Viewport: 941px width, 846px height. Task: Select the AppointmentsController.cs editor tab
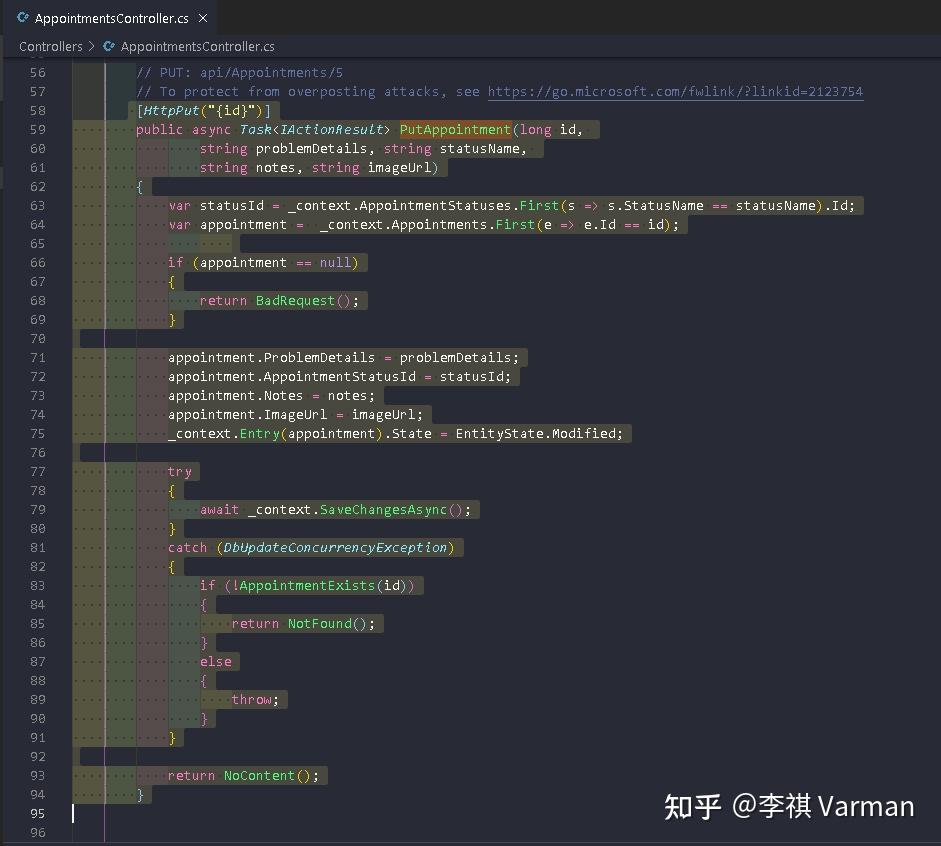point(112,18)
